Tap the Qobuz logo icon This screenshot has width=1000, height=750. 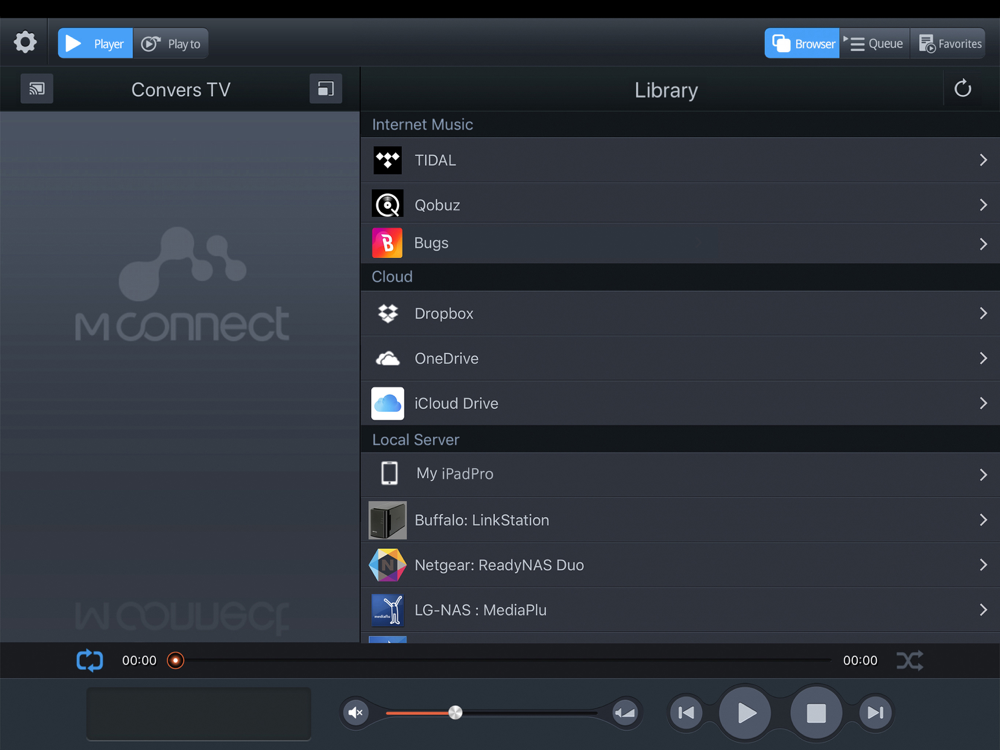(387, 205)
